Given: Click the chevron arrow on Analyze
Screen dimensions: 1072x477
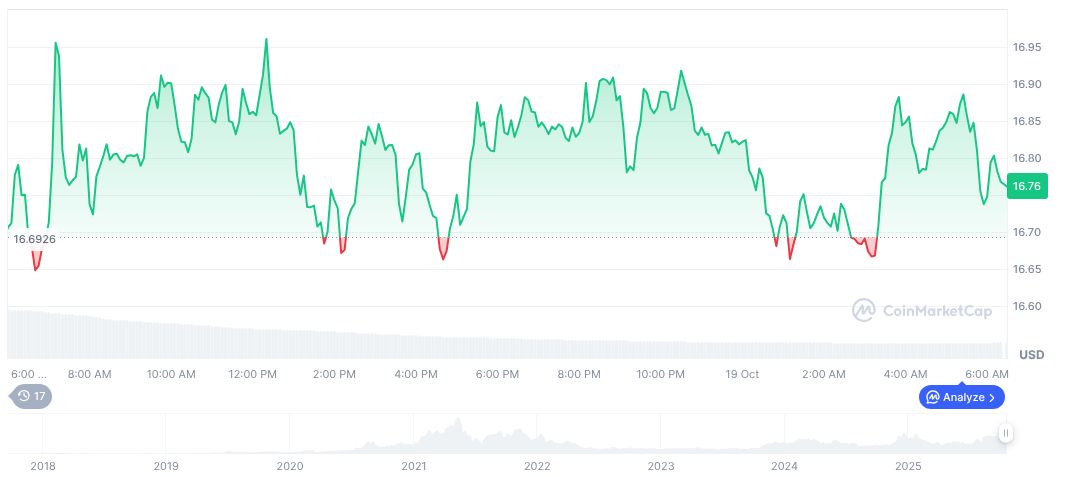Looking at the screenshot, I should point(992,397).
